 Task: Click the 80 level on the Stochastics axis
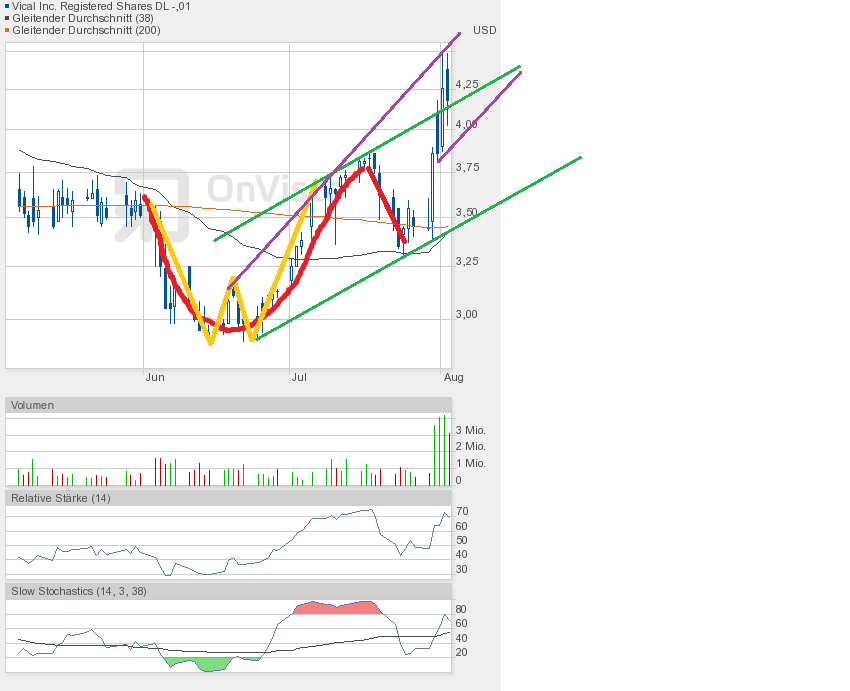tap(461, 609)
